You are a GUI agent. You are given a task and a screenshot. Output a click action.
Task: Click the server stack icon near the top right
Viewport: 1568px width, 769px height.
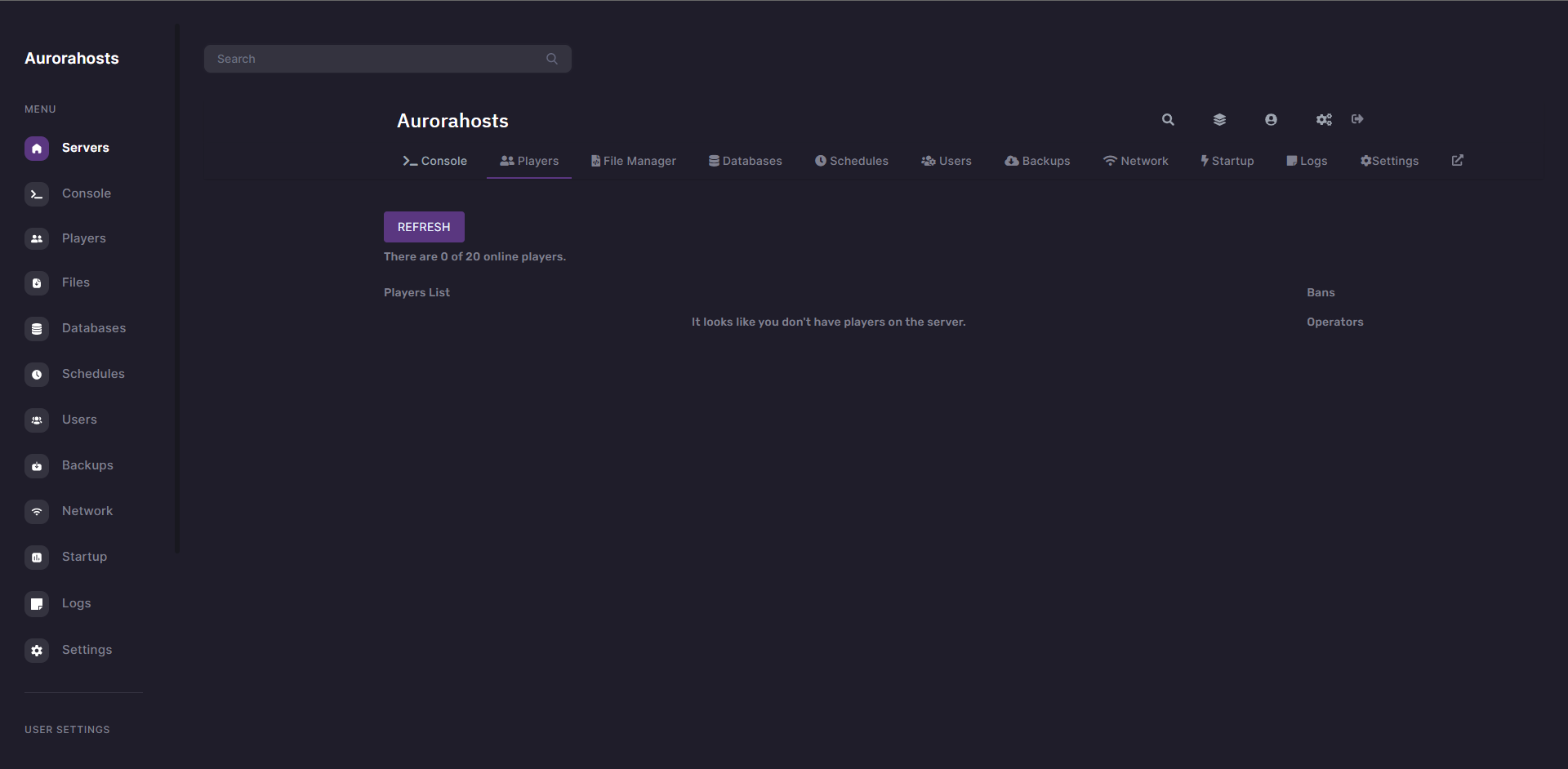pos(1220,119)
